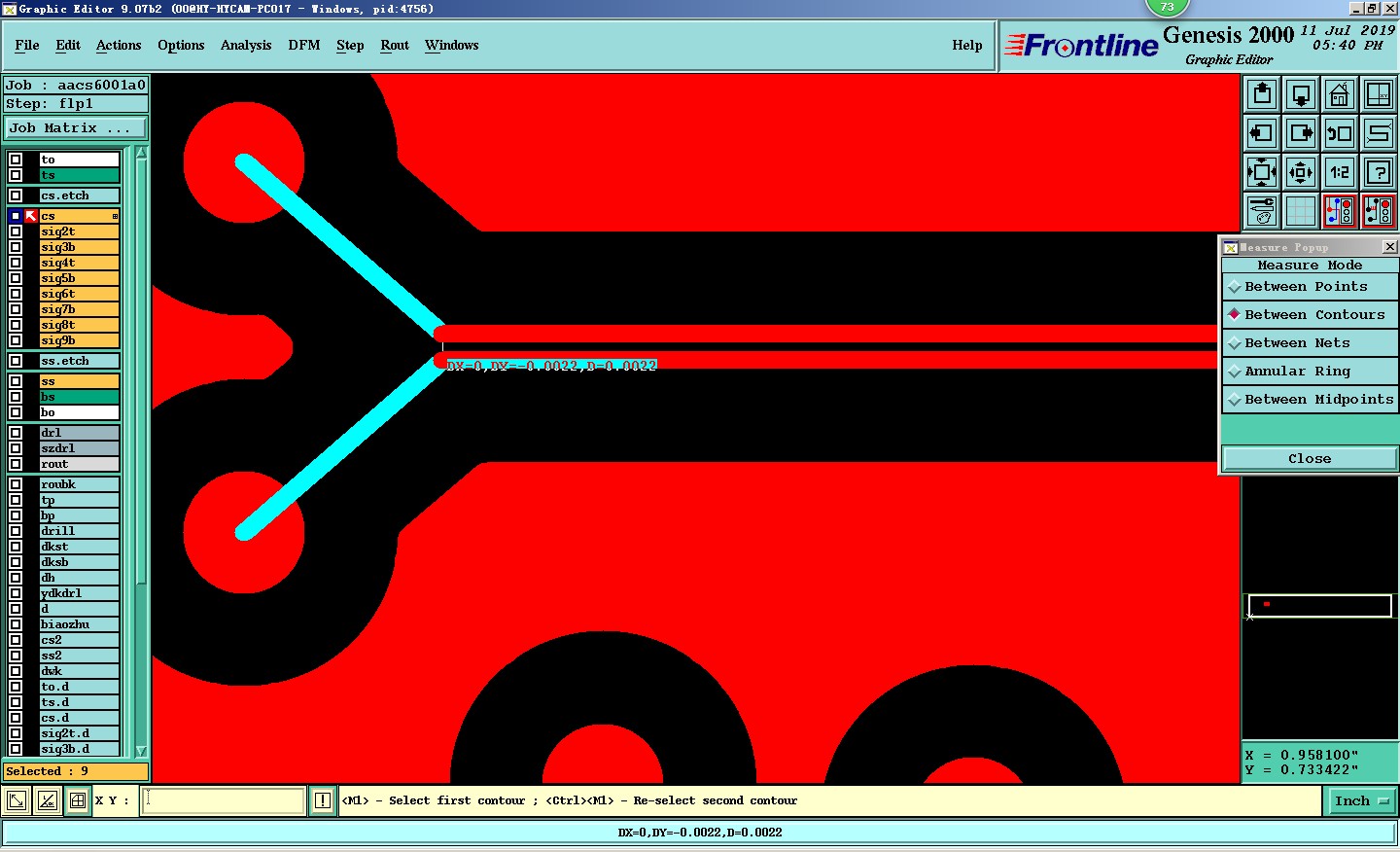1400x852 pixels.
Task: Toggle the grid display icon
Action: coord(1301,211)
